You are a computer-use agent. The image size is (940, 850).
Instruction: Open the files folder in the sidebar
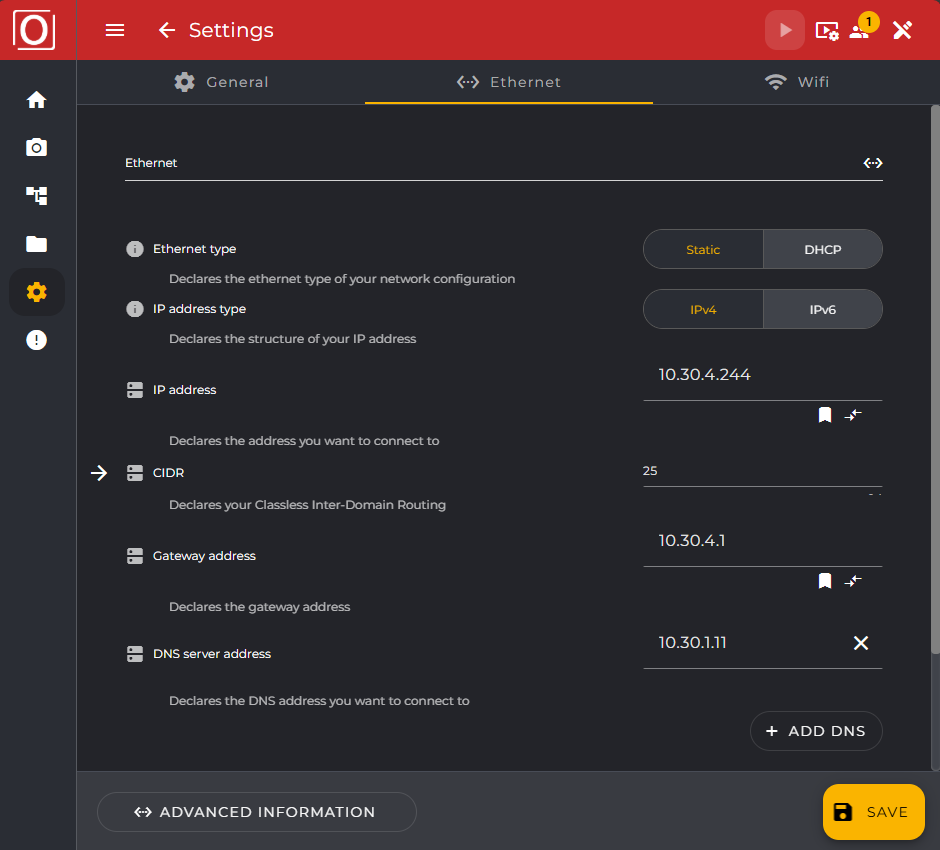[x=36, y=243]
